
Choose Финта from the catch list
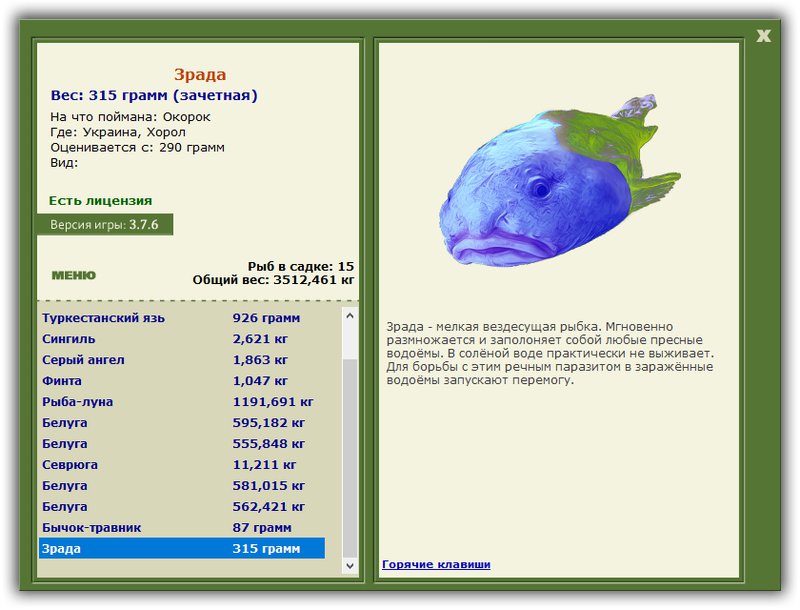[182, 380]
